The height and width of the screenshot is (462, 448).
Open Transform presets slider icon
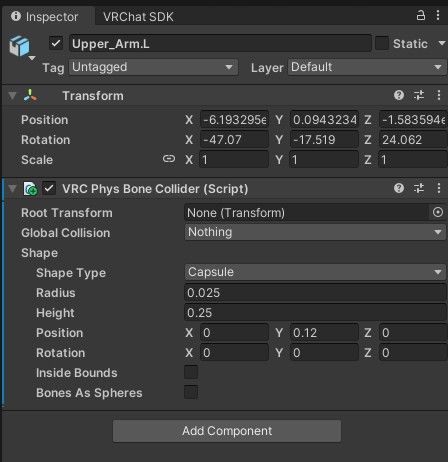pos(419,95)
